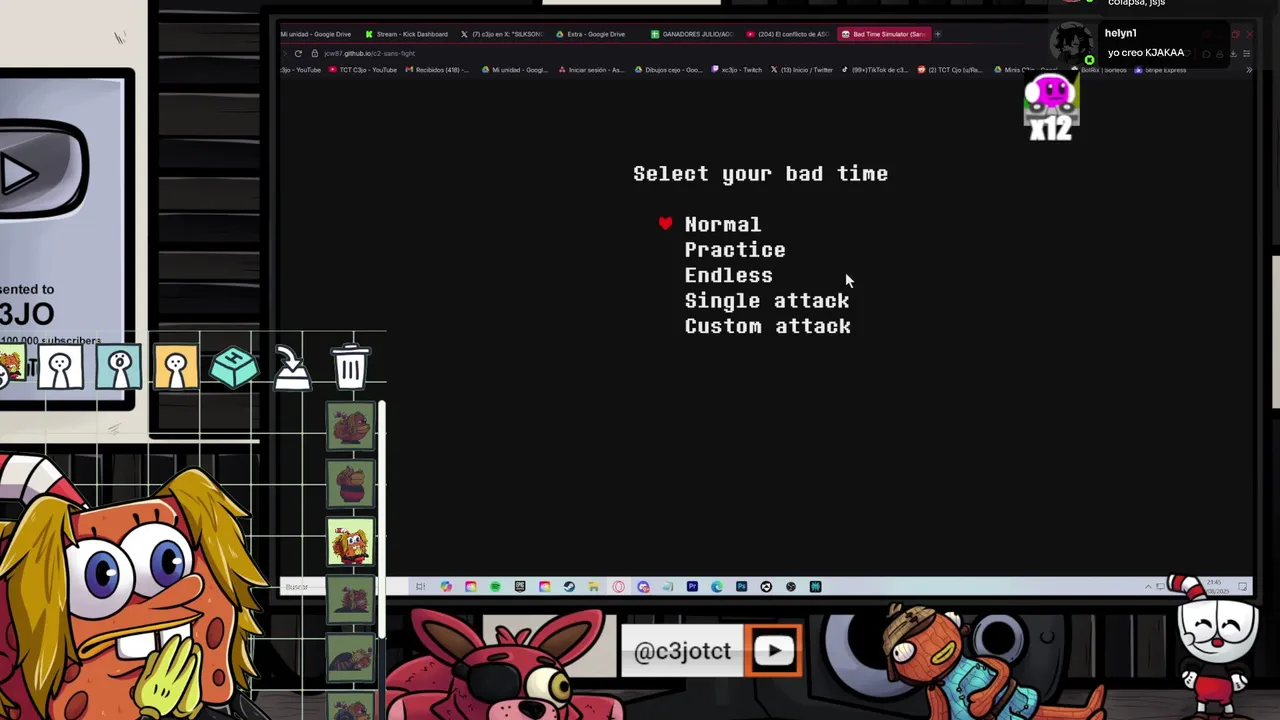This screenshot has height=720, width=1280.
Task: Select the topmost character thumbnail under trash icon
Action: (x=350, y=427)
